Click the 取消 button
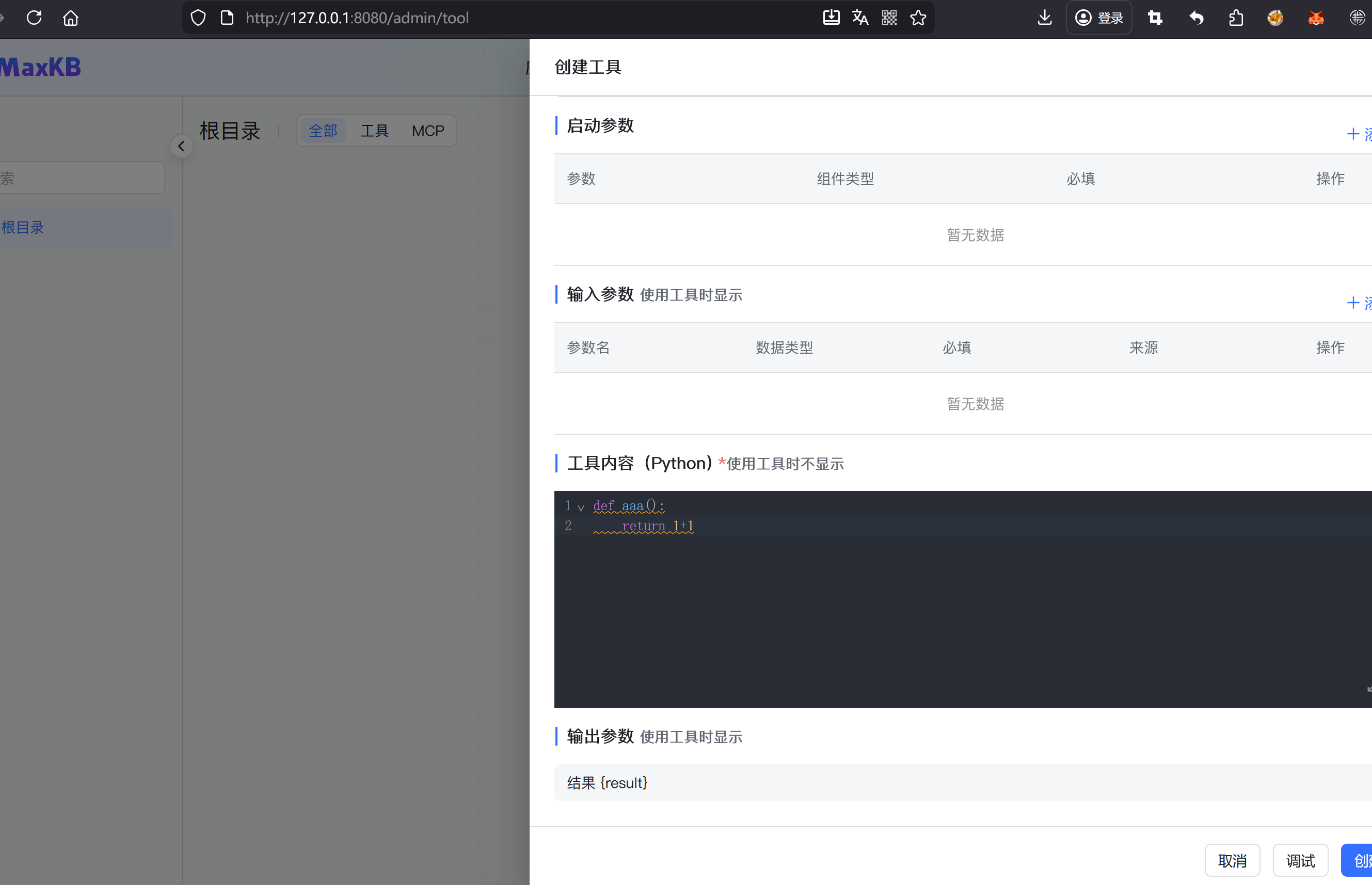This screenshot has height=885, width=1372. tap(1232, 860)
